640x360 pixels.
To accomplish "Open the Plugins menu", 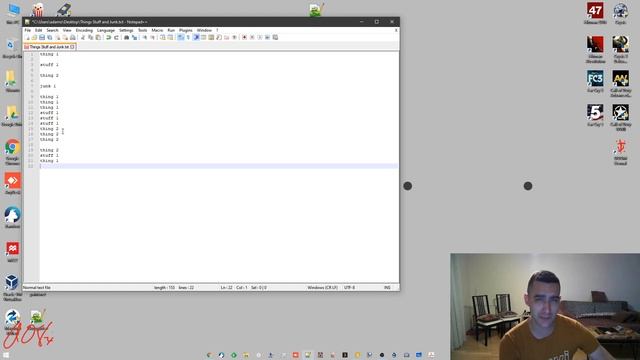I will 186,30.
